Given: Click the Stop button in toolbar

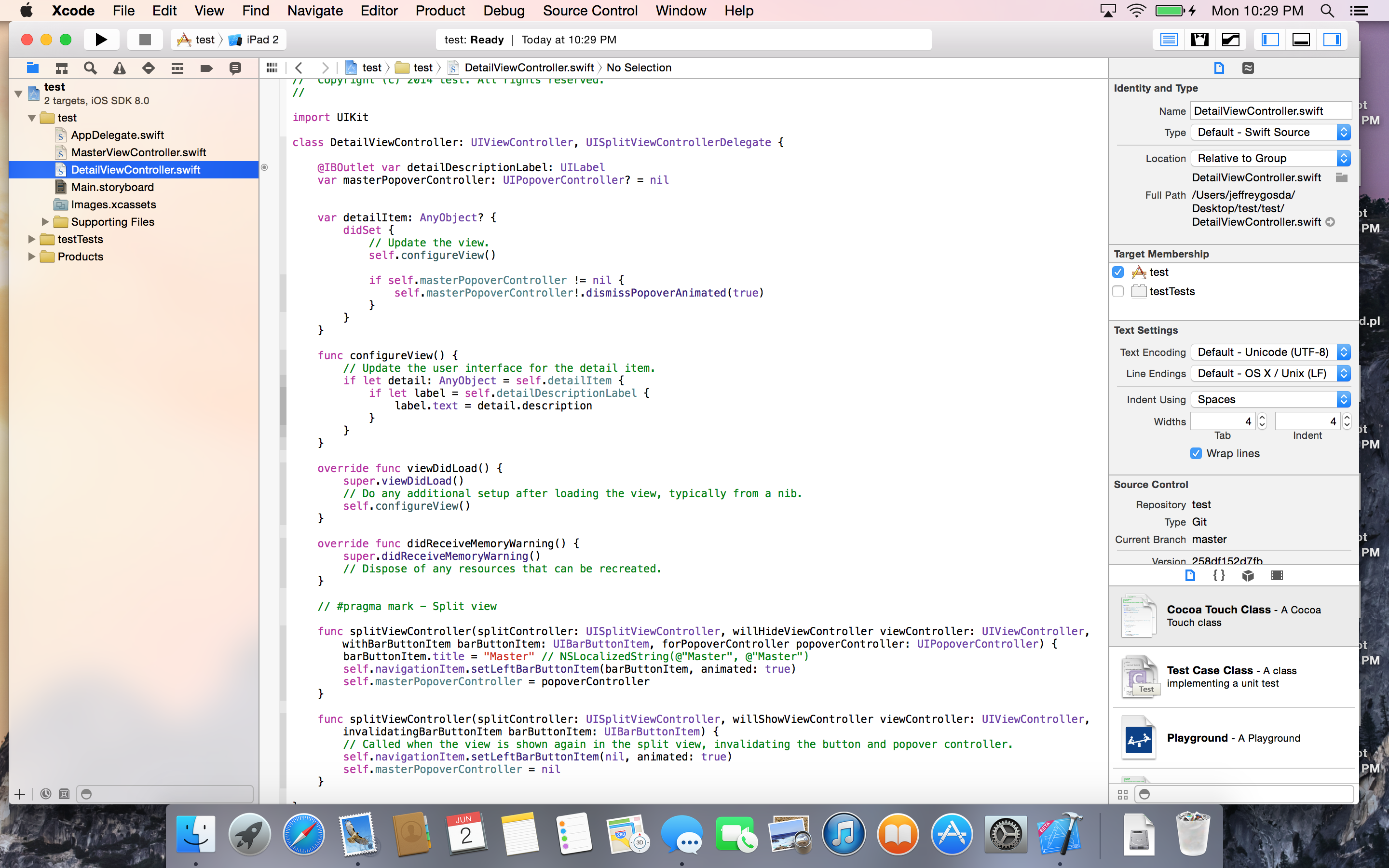Looking at the screenshot, I should click(145, 40).
